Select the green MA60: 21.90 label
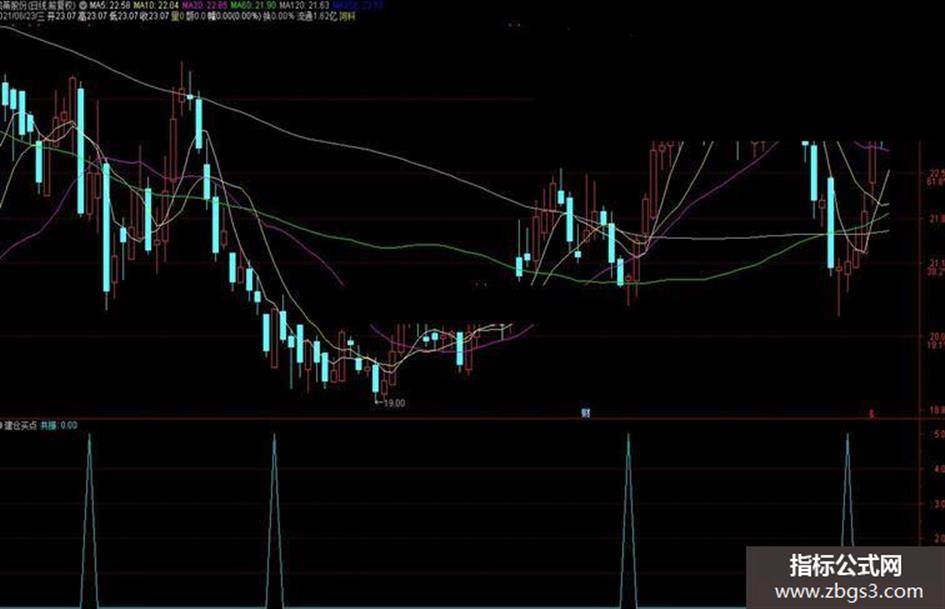The image size is (945, 609). (x=253, y=5)
